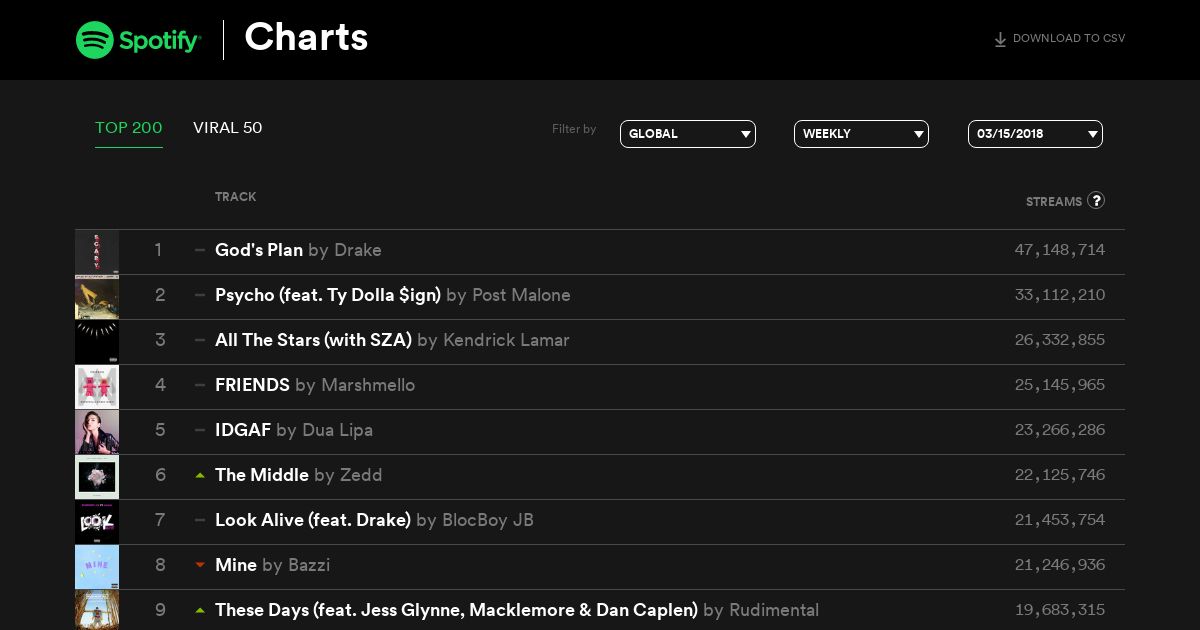1200x630 pixels.
Task: Open FRIENDS album art thumbnail
Action: [97, 387]
